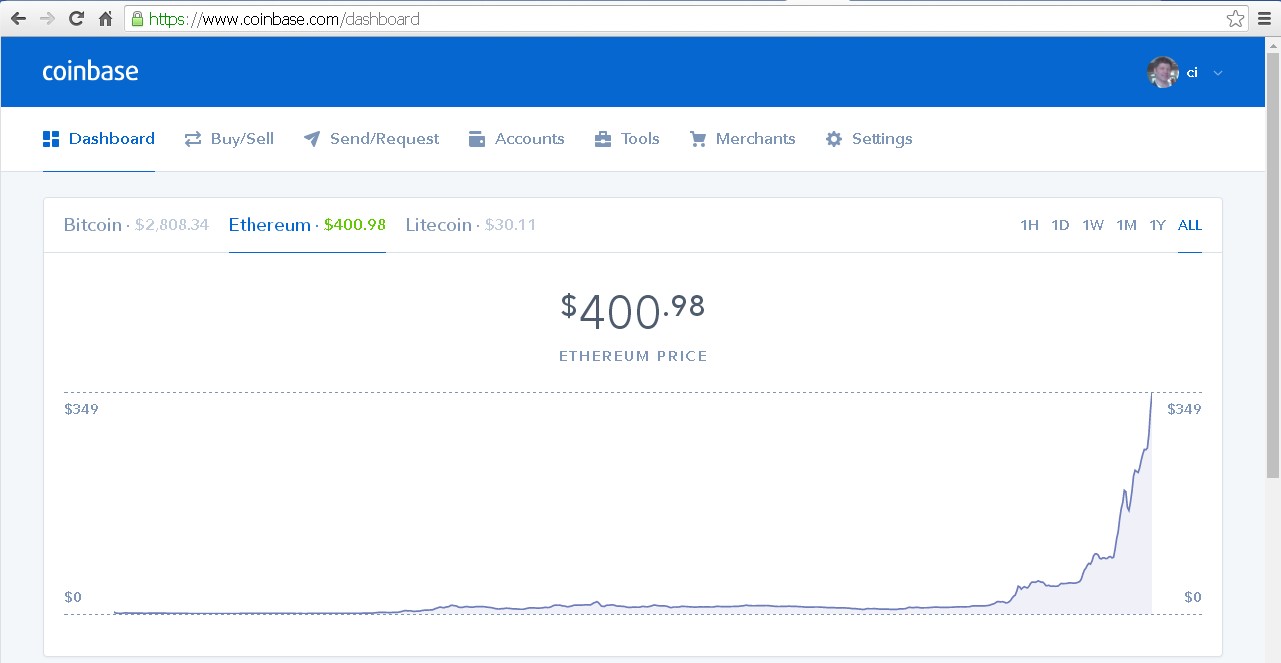The height and width of the screenshot is (663, 1281).
Task: Open the Tools section
Action: tap(627, 139)
